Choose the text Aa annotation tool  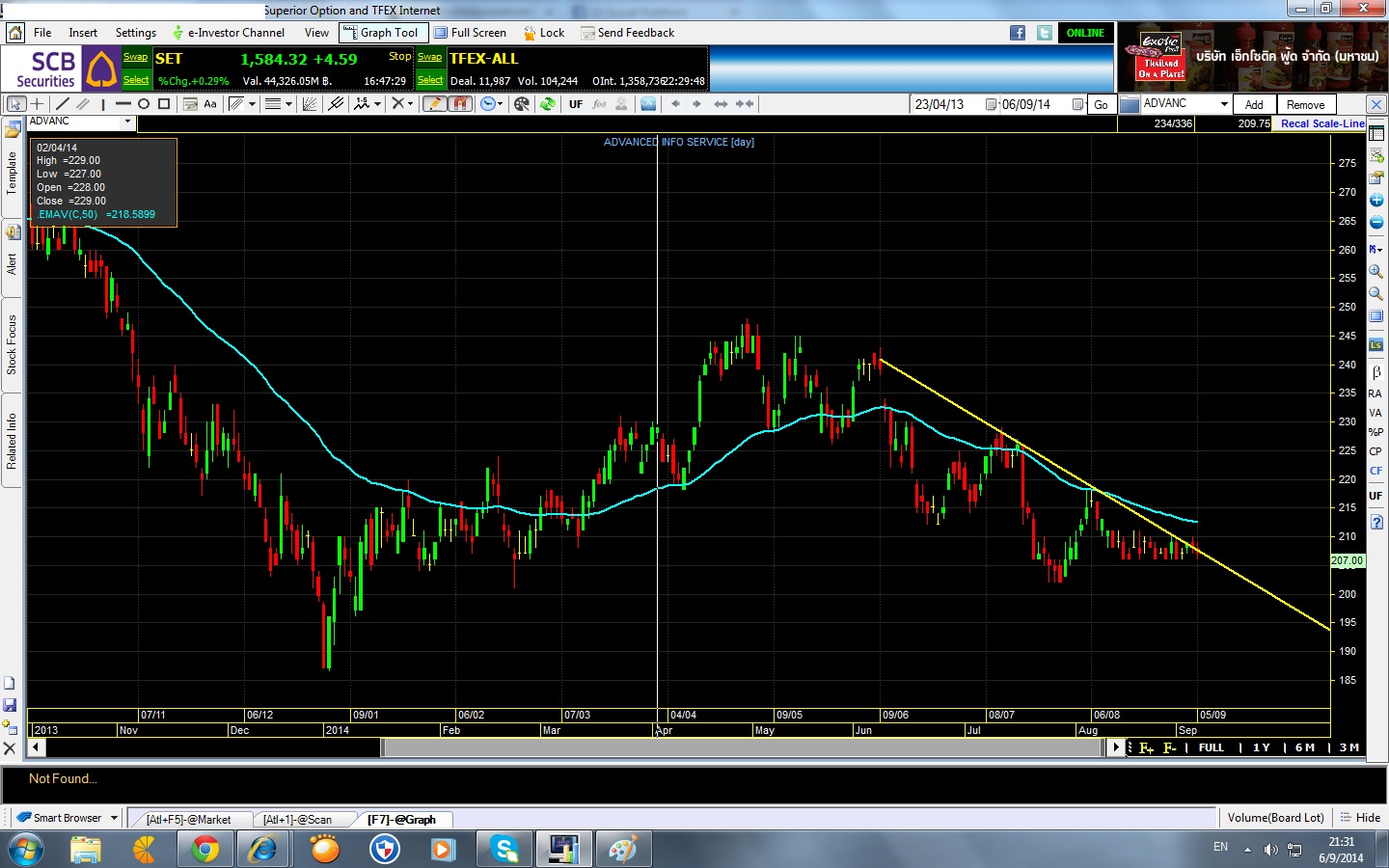pyautogui.click(x=210, y=104)
